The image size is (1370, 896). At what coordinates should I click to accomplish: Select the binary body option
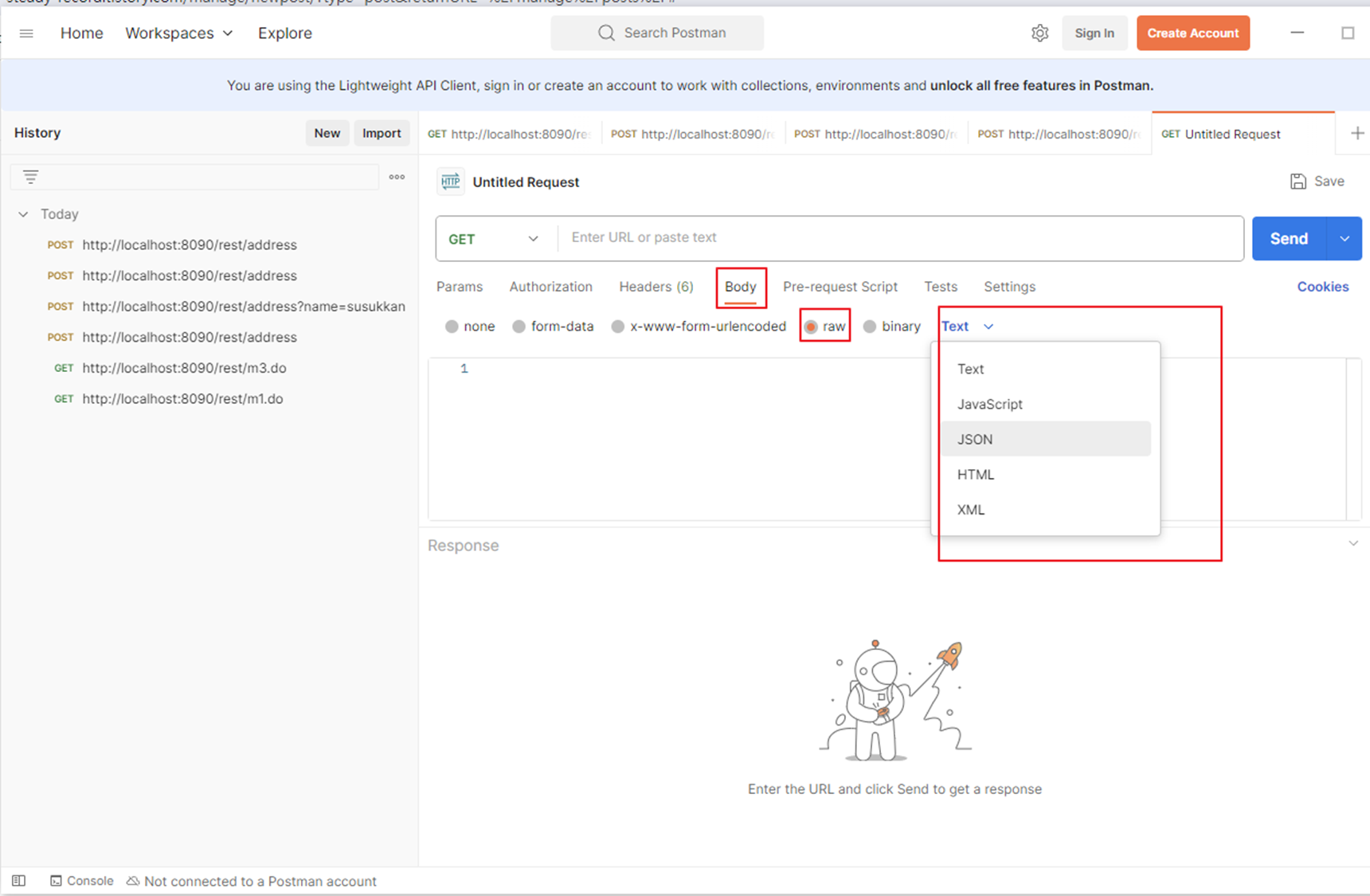click(x=892, y=327)
